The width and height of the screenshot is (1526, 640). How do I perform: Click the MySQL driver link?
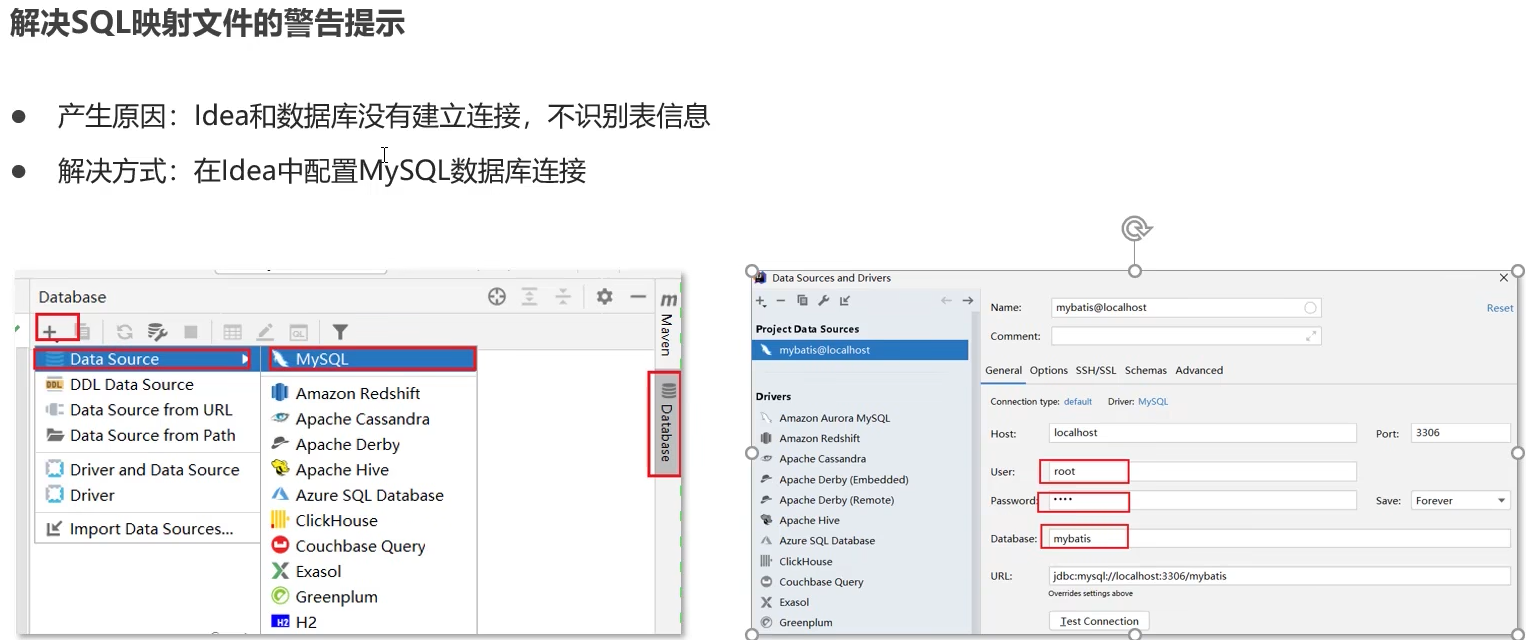click(x=1153, y=401)
